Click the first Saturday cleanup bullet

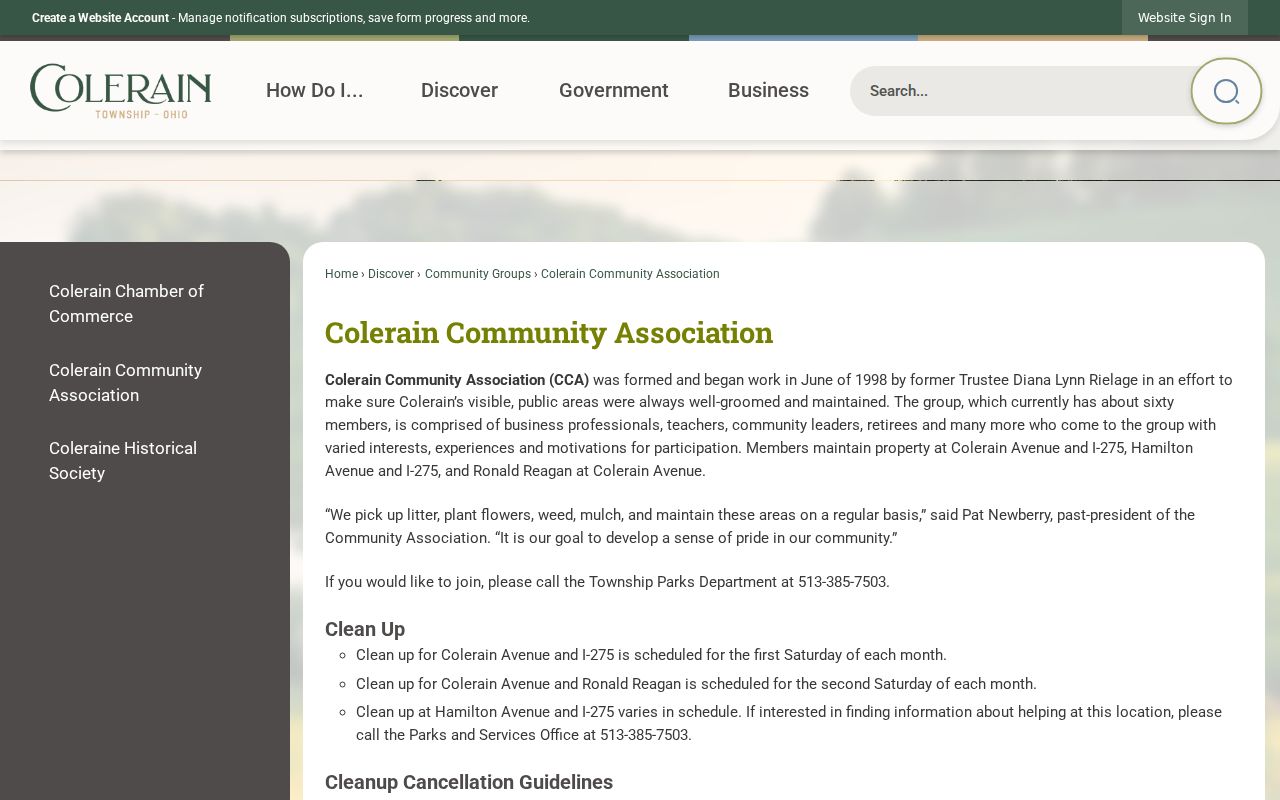(x=651, y=655)
